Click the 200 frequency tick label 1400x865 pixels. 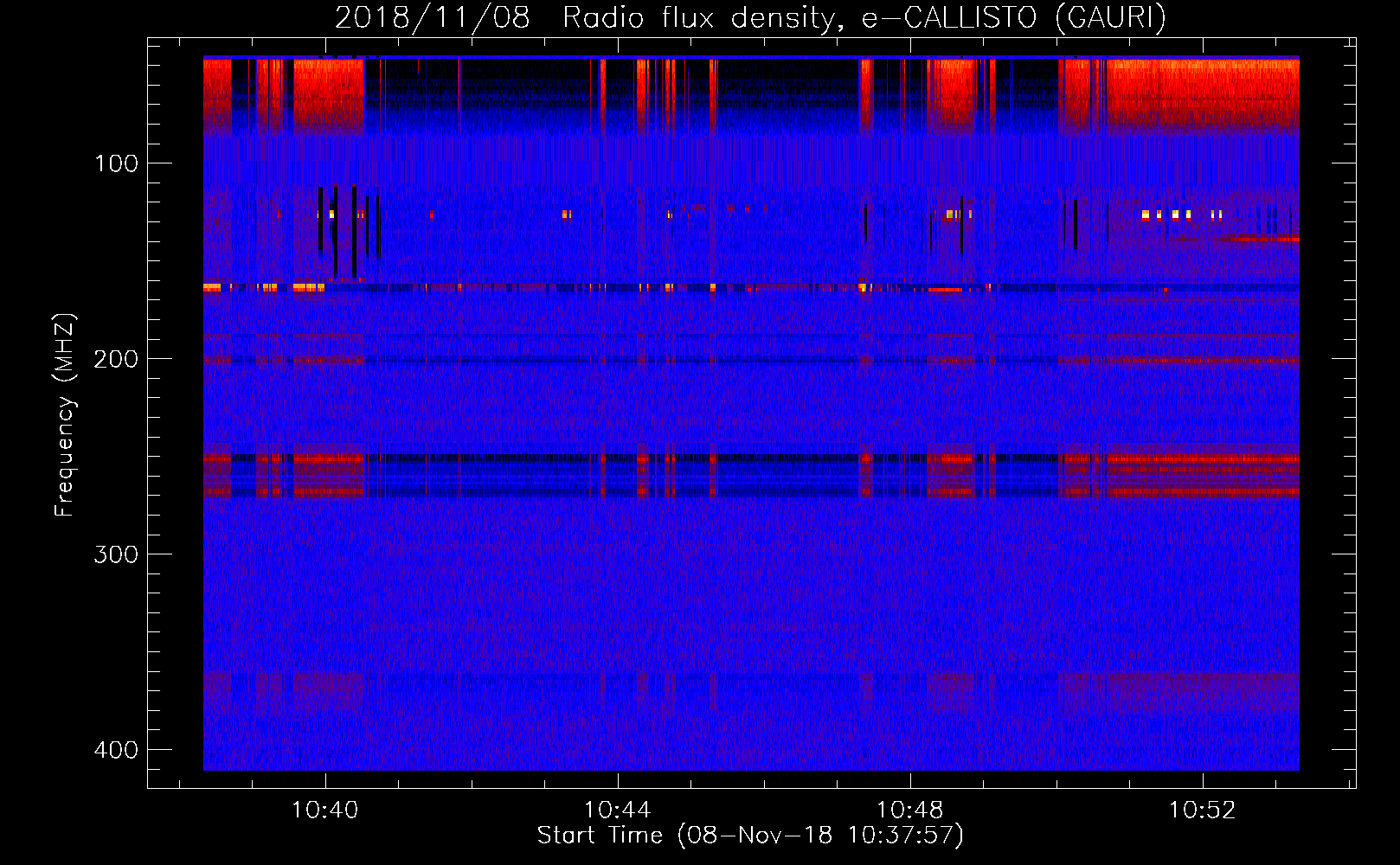point(116,359)
